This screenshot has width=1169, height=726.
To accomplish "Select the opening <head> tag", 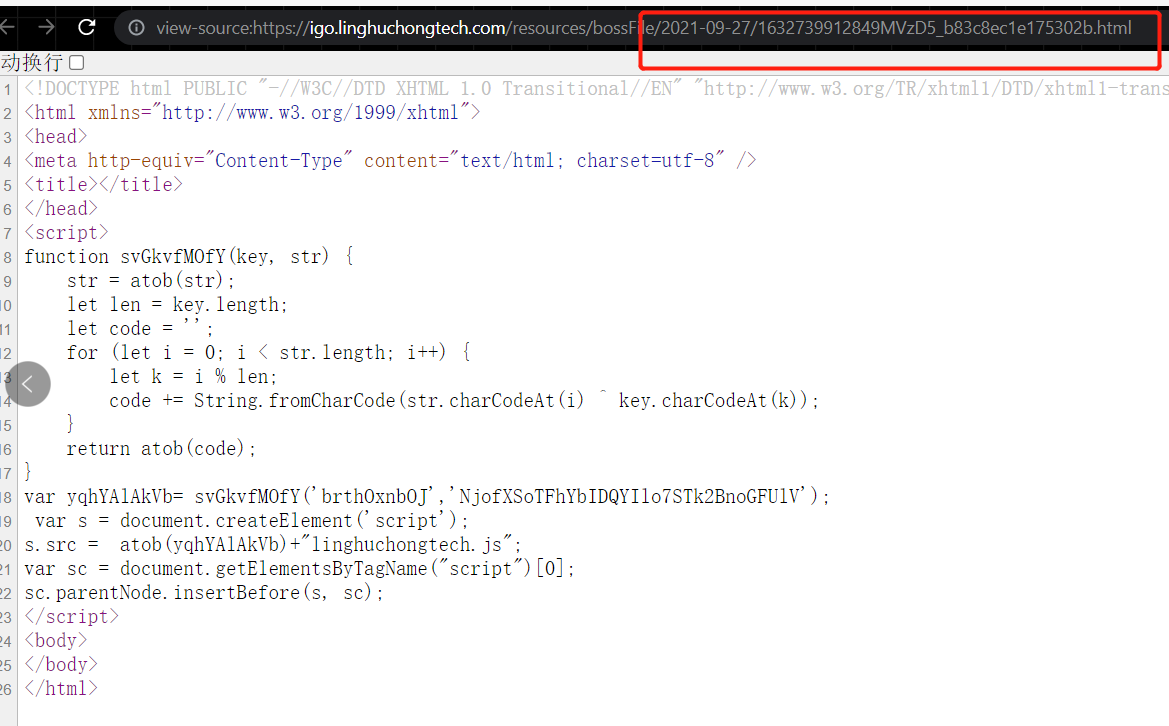I will coord(56,136).
